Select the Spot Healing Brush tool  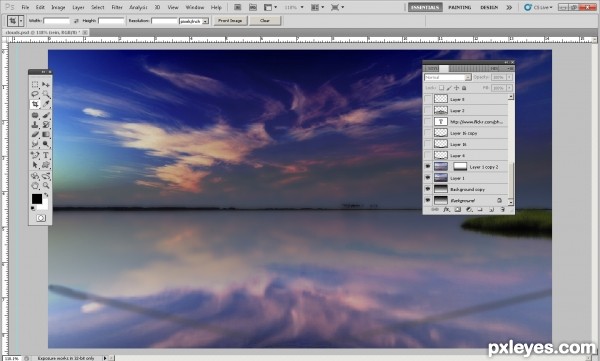pos(35,115)
